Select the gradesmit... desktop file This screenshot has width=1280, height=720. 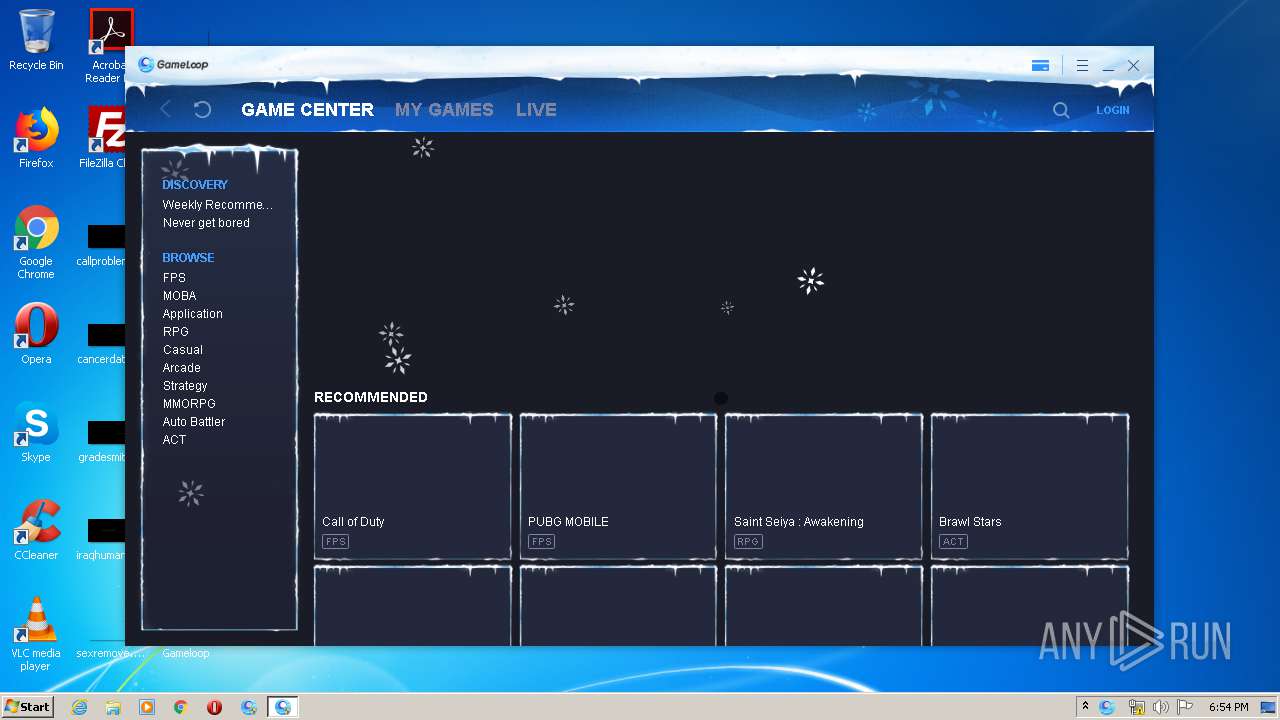click(103, 441)
